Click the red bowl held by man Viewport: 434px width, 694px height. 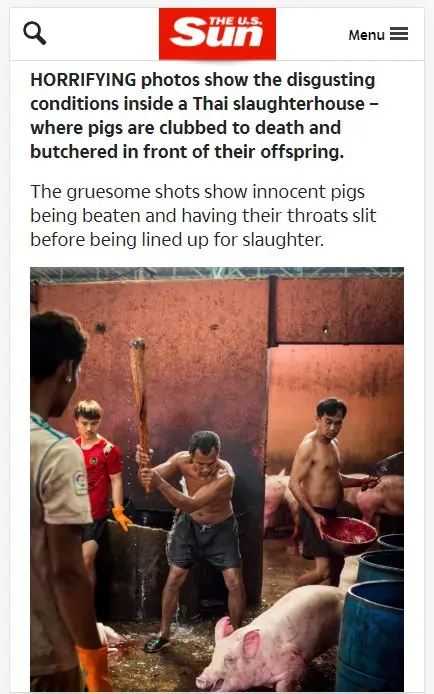coord(350,534)
